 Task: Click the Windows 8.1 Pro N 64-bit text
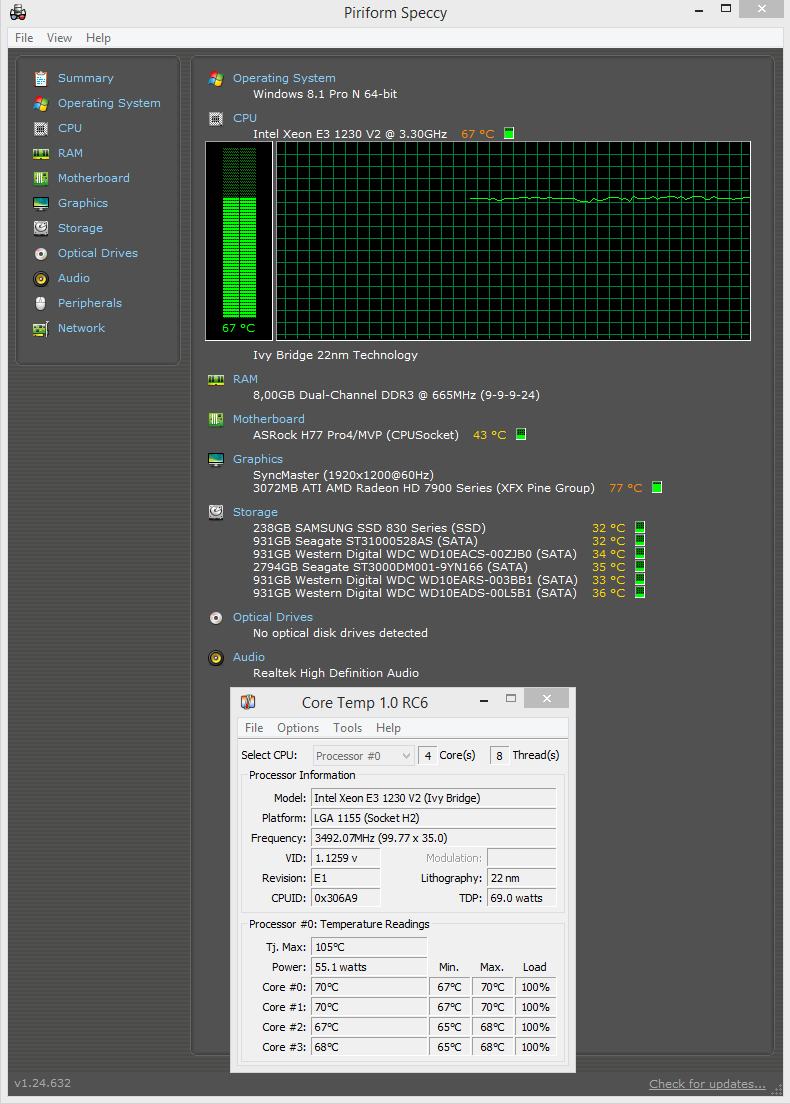325,94
